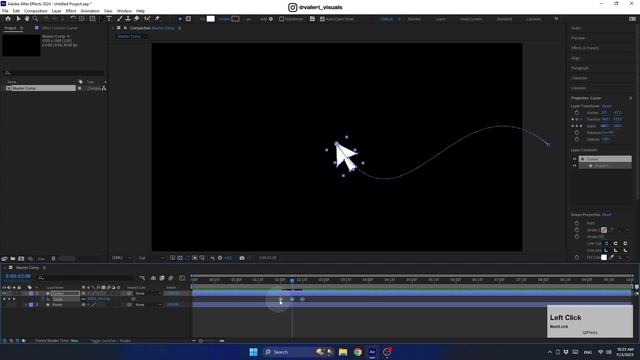Open the Composition menu

tap(36, 11)
